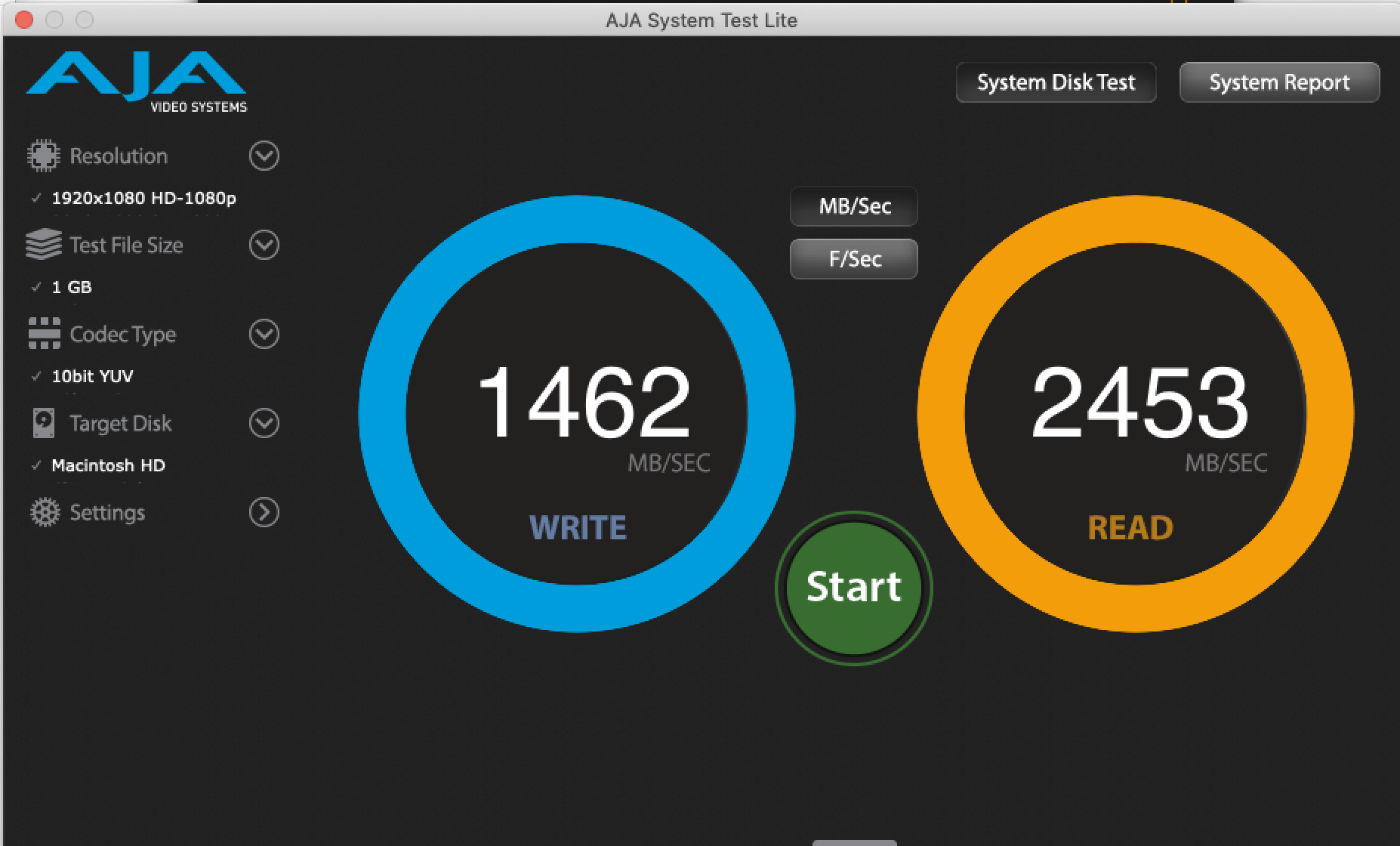This screenshot has width=1400, height=846.
Task: Select the Macintosh HD target disk value
Action: coord(108,465)
